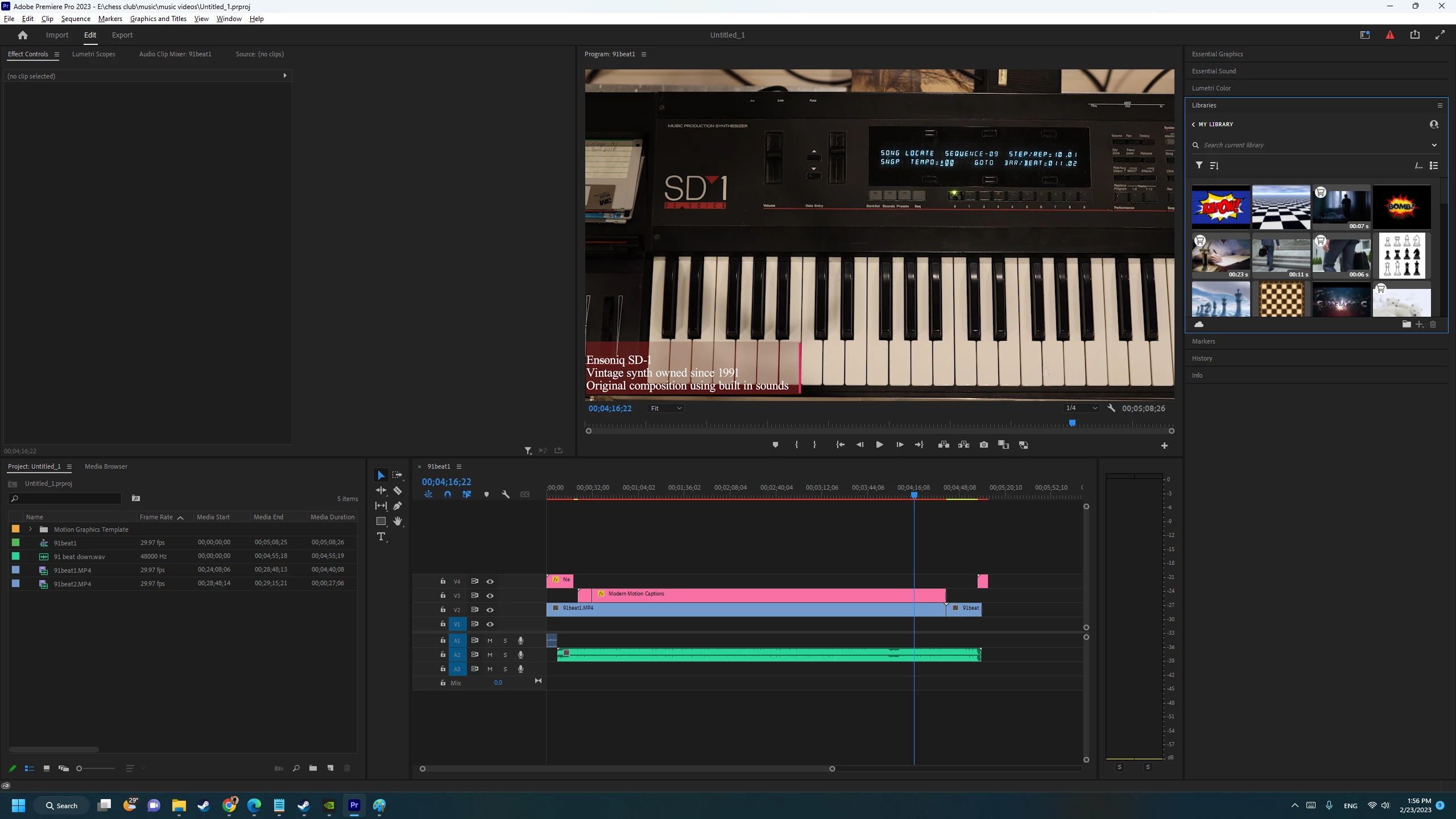The height and width of the screenshot is (819, 1456).
Task: Click the Export Frame camera icon
Action: (984, 445)
